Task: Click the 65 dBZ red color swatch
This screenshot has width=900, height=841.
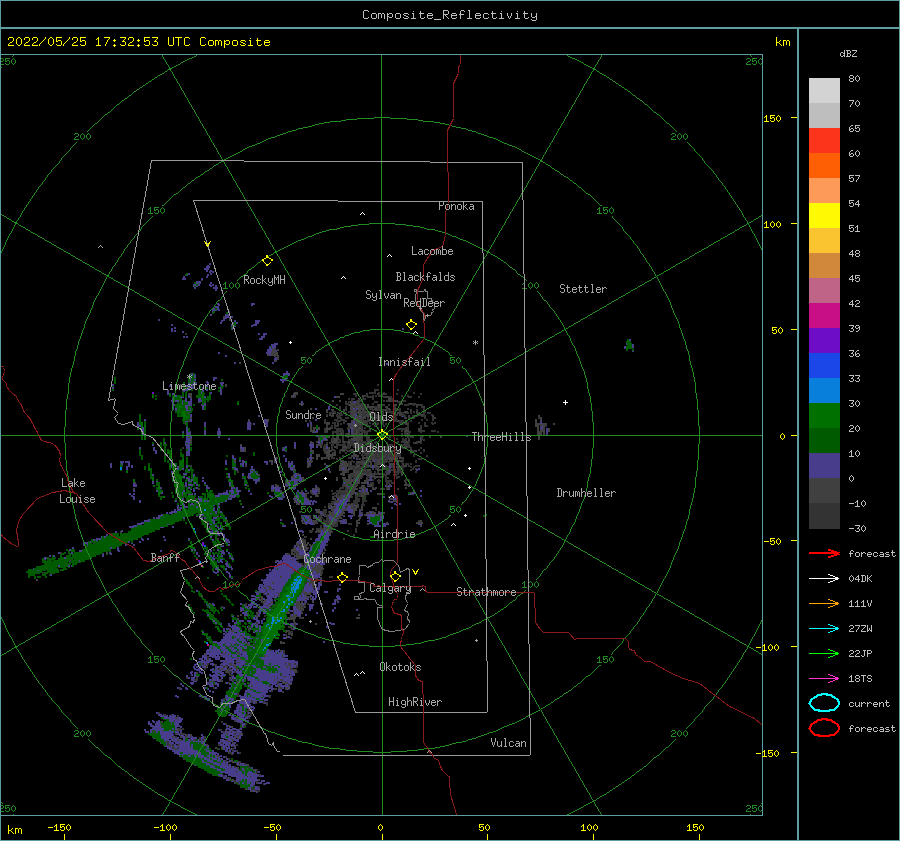Action: click(824, 140)
